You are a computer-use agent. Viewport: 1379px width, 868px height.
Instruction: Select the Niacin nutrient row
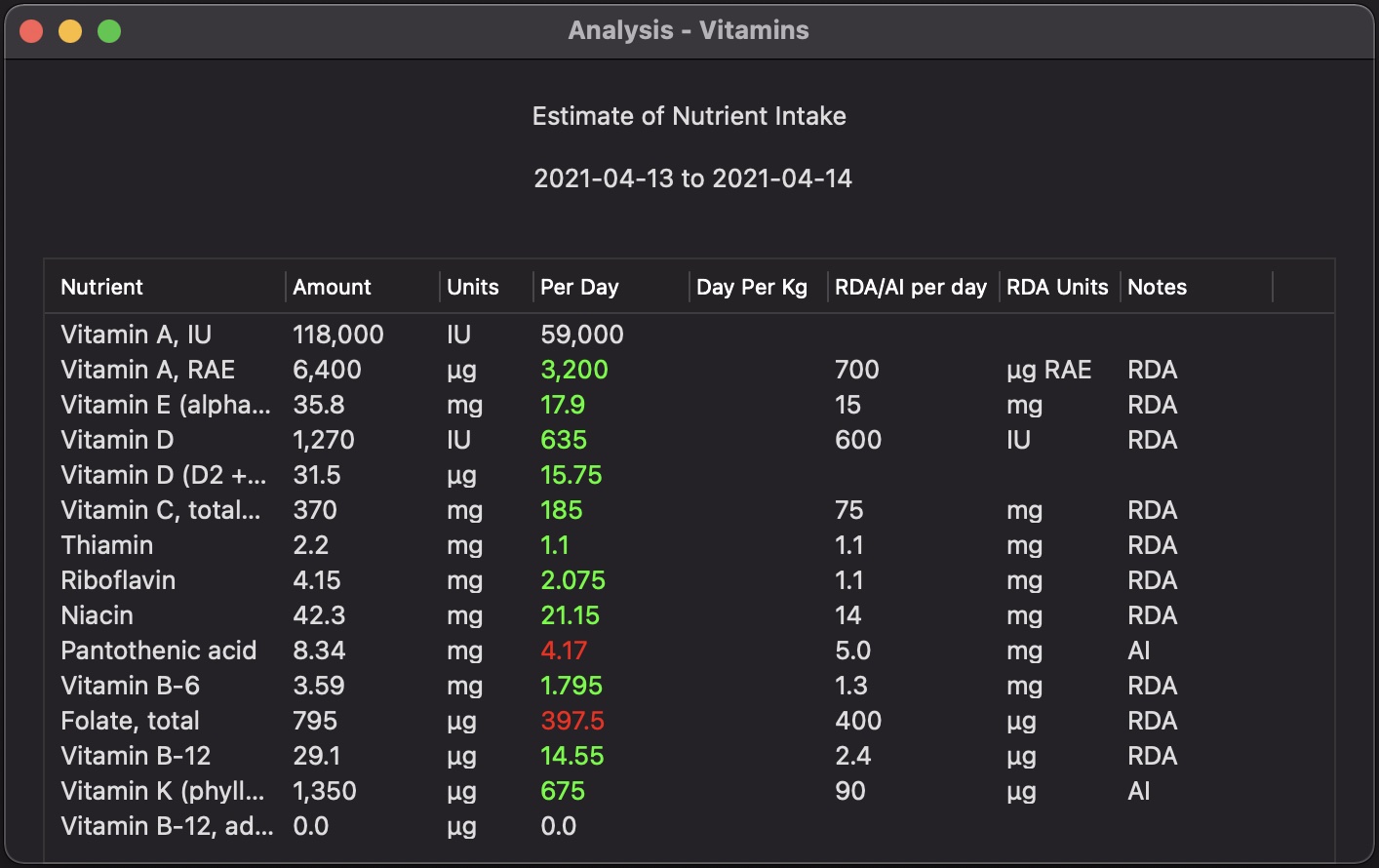pos(97,615)
